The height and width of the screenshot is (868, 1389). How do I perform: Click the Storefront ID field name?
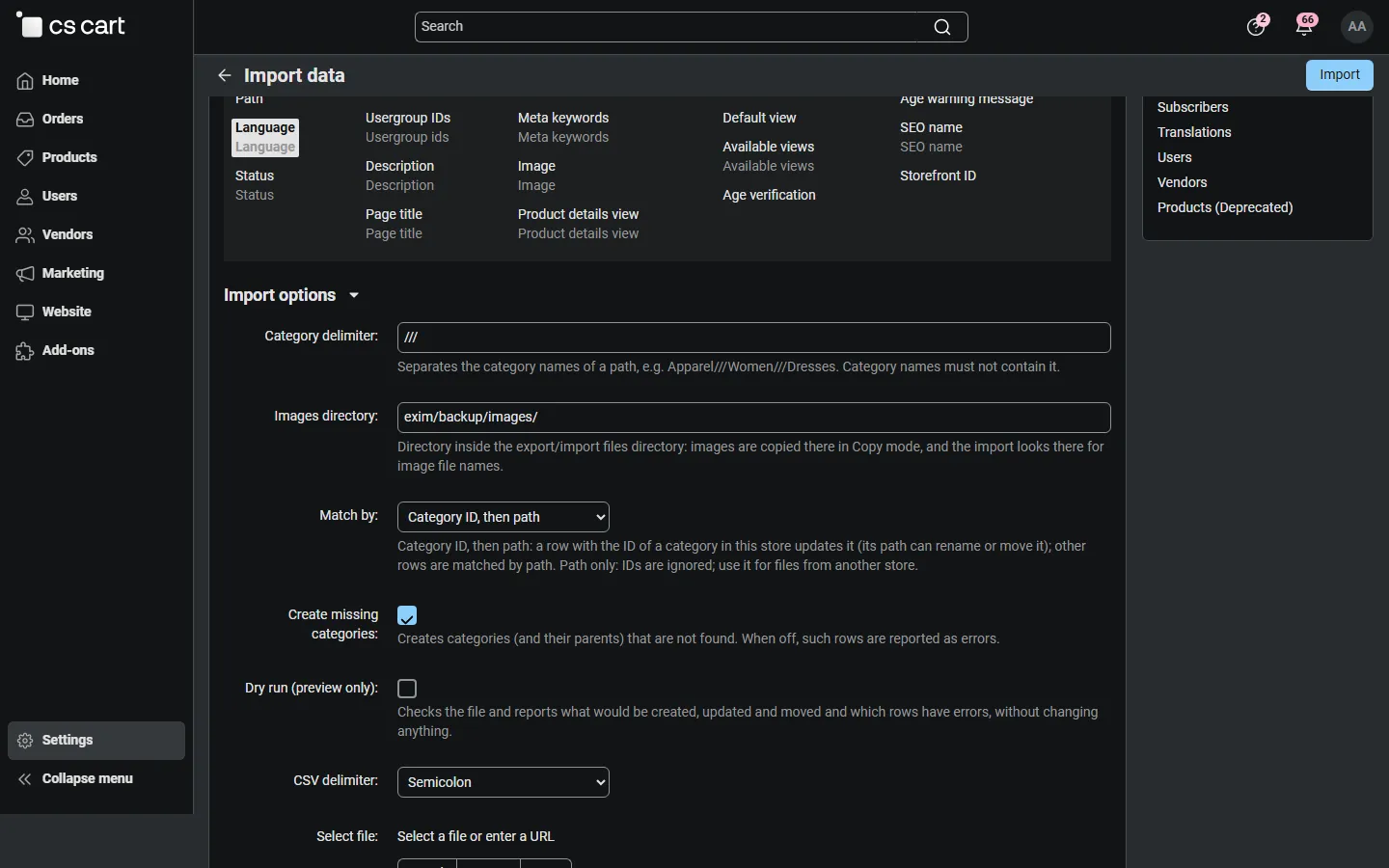click(x=939, y=176)
